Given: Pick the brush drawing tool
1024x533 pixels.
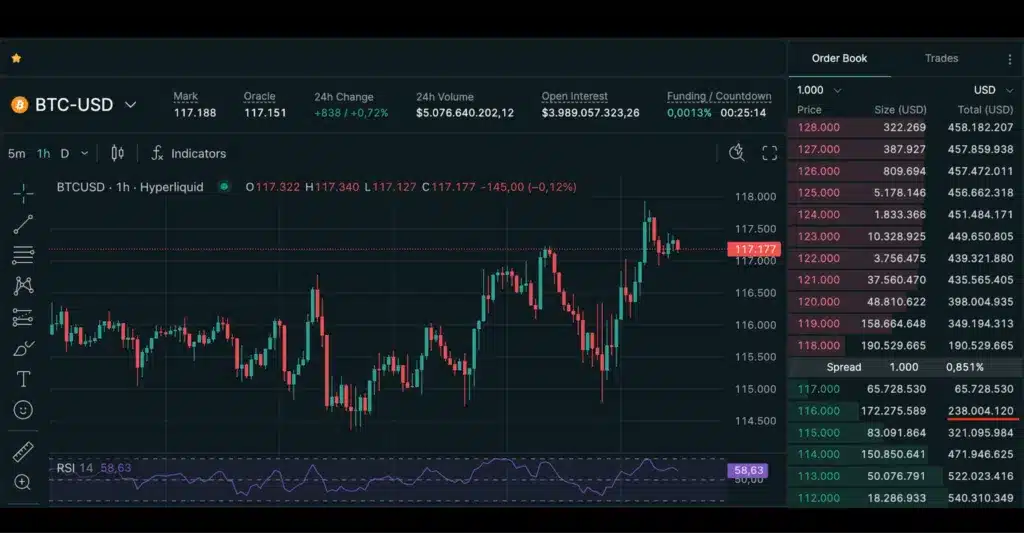Looking at the screenshot, I should coord(23,348).
